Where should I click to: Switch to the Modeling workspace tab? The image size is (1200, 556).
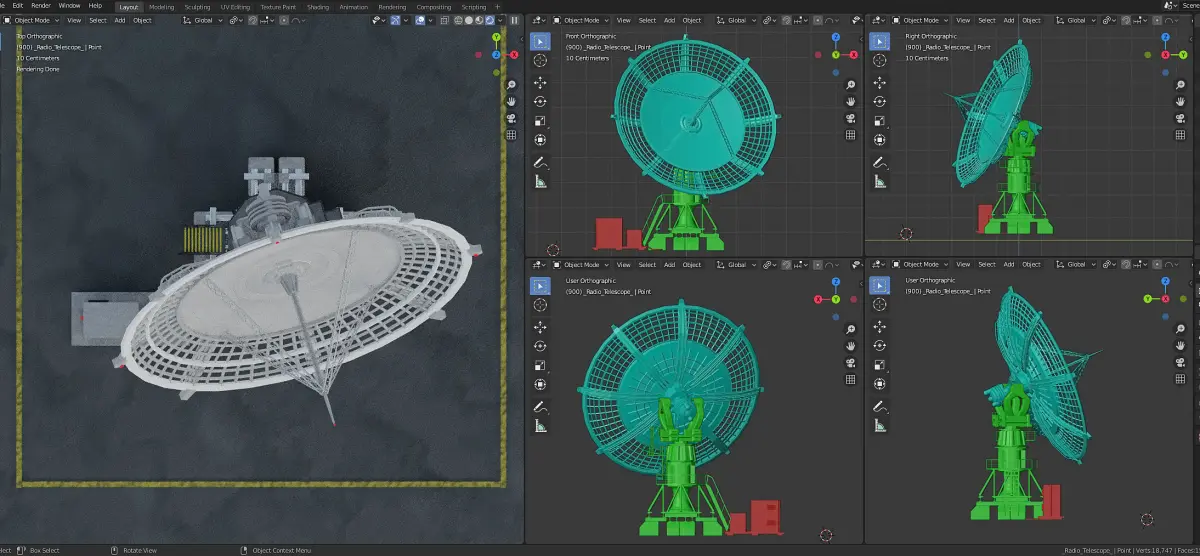point(161,6)
